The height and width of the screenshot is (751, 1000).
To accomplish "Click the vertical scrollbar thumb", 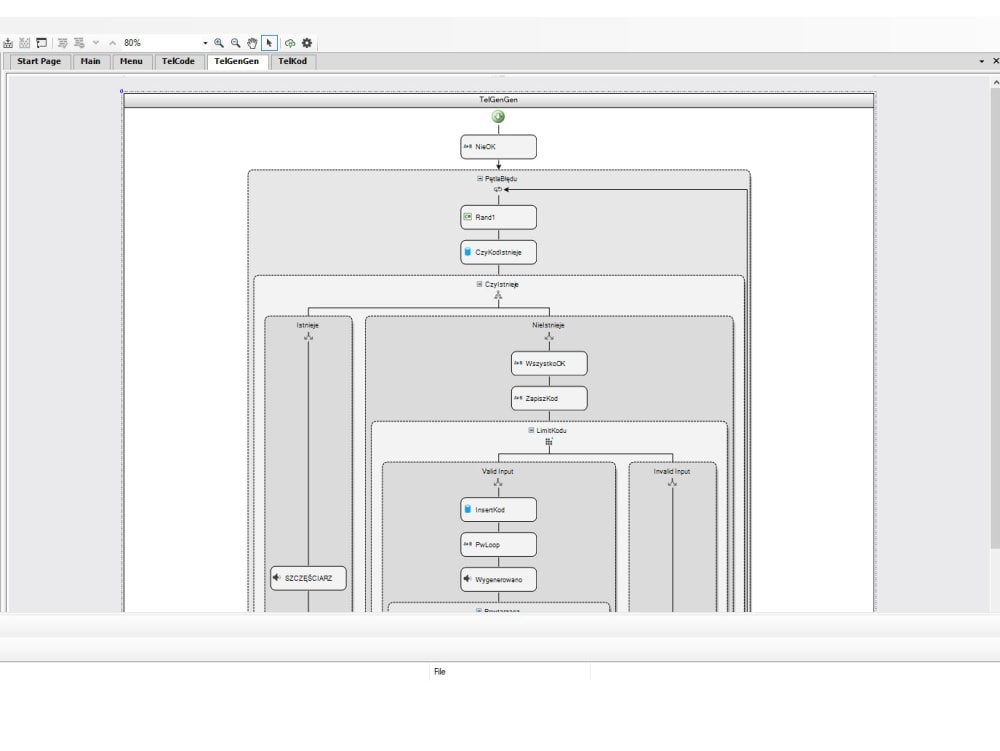I will (x=995, y=317).
